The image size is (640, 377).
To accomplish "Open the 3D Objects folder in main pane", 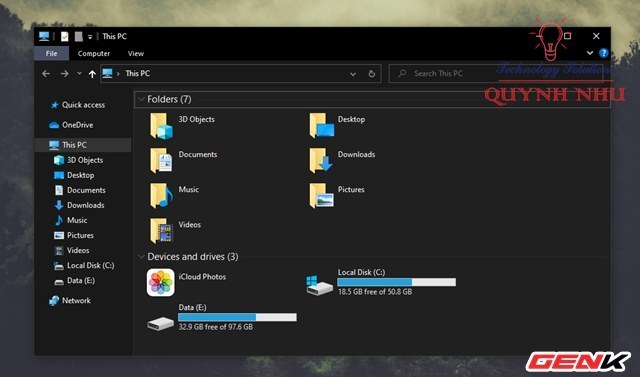I will pos(162,126).
